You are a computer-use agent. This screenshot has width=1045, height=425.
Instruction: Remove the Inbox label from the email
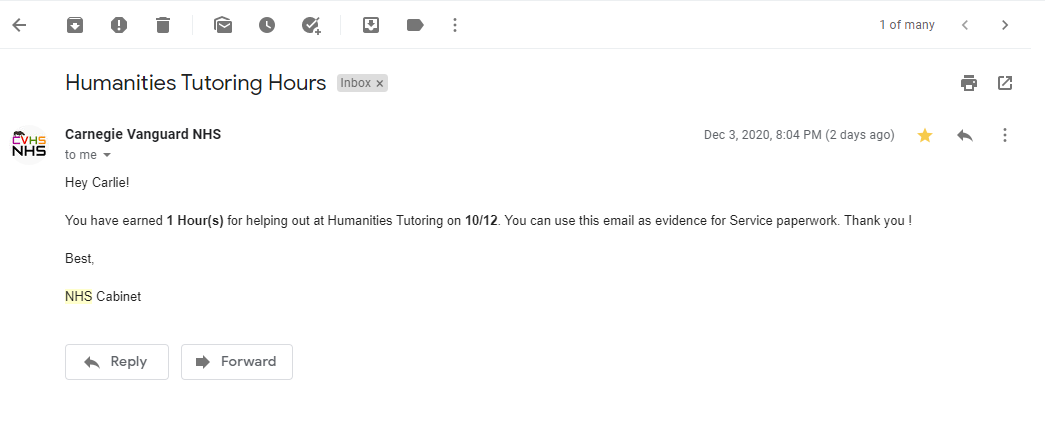click(x=380, y=83)
